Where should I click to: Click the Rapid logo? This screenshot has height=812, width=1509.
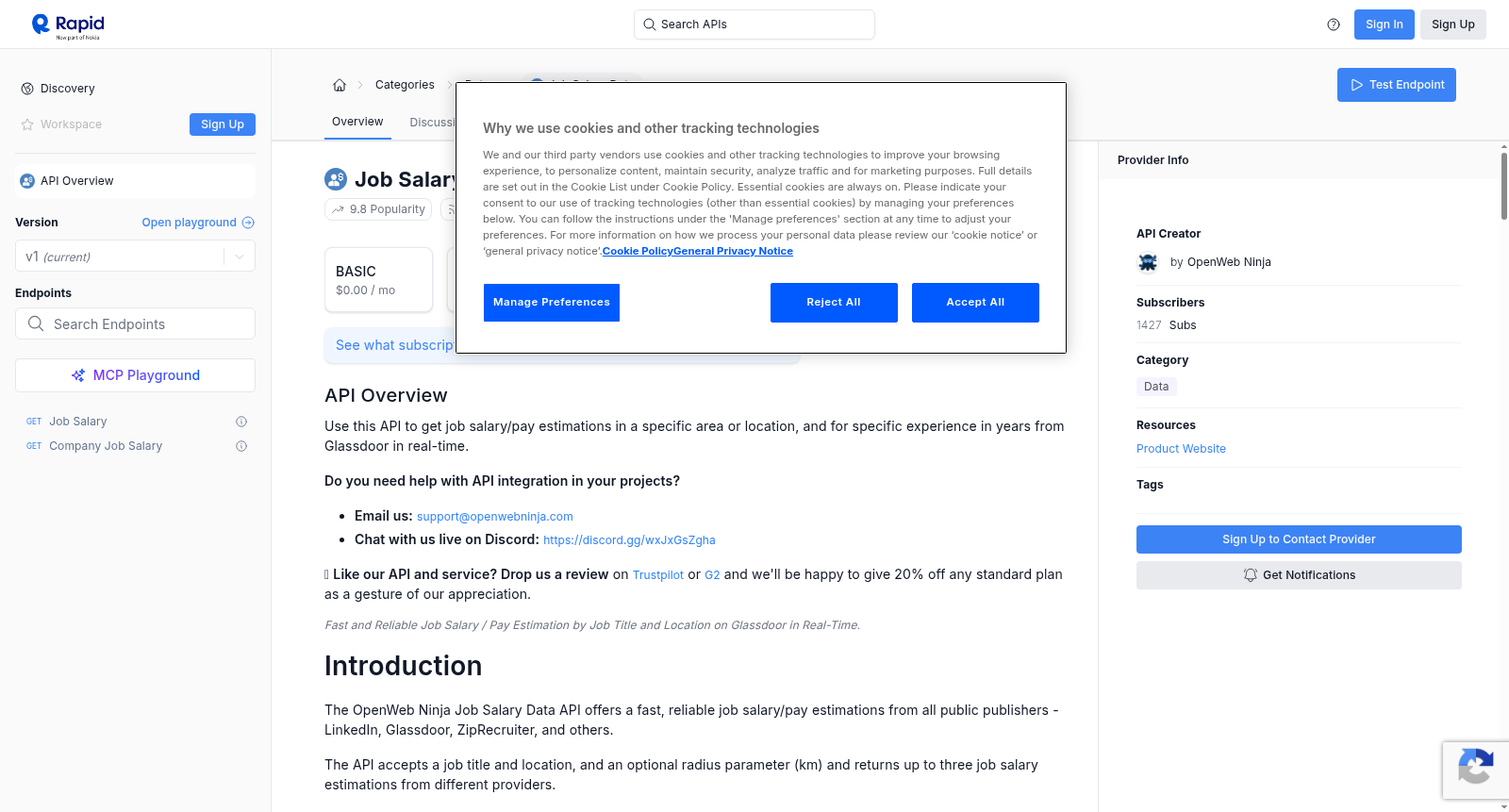coord(68,25)
